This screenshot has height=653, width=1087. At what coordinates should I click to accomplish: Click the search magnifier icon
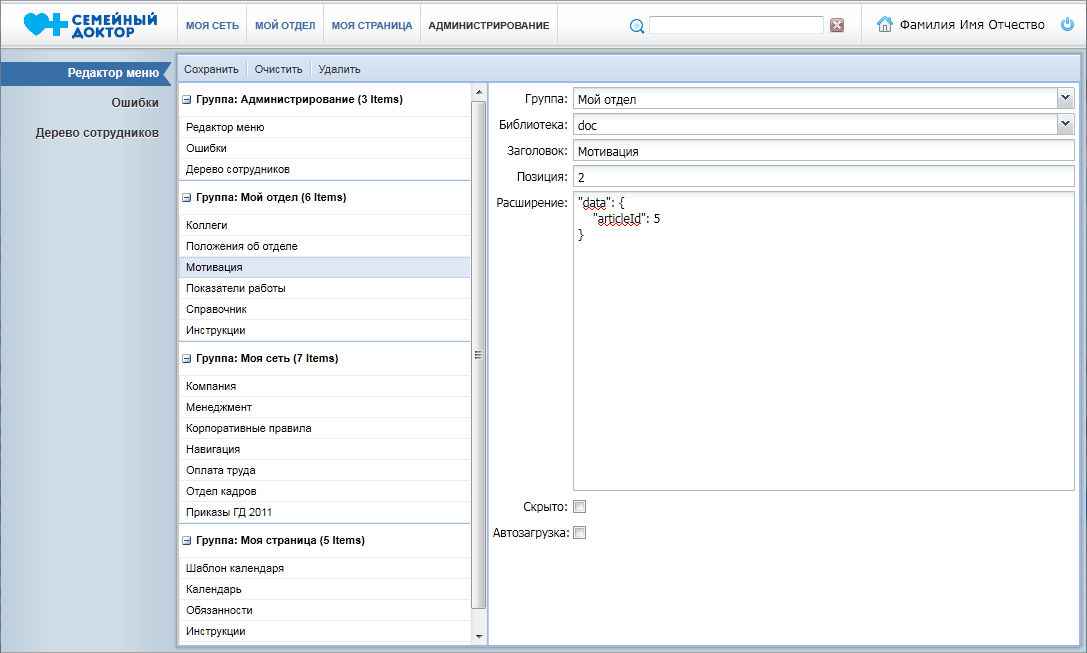tap(636, 26)
